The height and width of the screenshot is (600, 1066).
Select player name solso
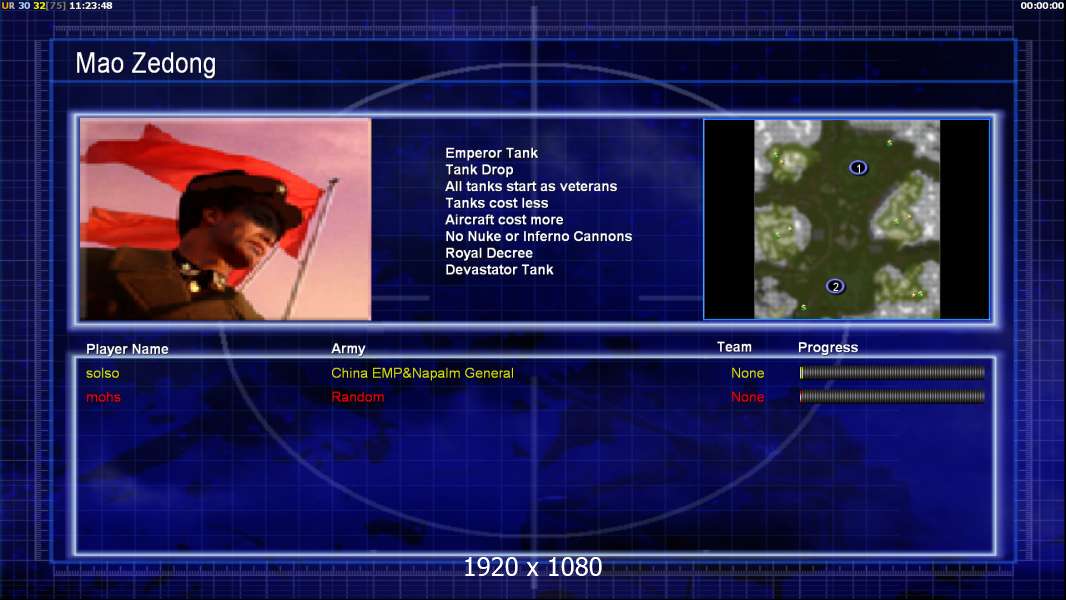[103, 373]
